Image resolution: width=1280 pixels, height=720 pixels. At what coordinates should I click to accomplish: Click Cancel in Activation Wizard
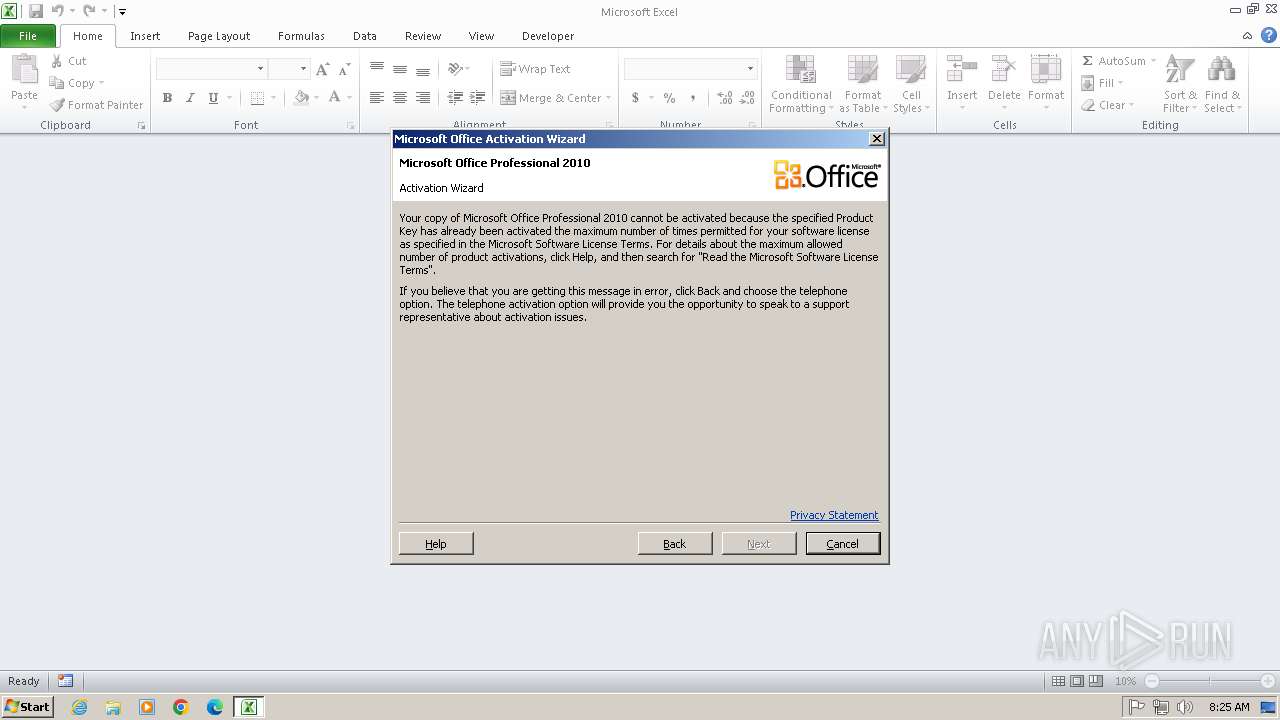[843, 543]
